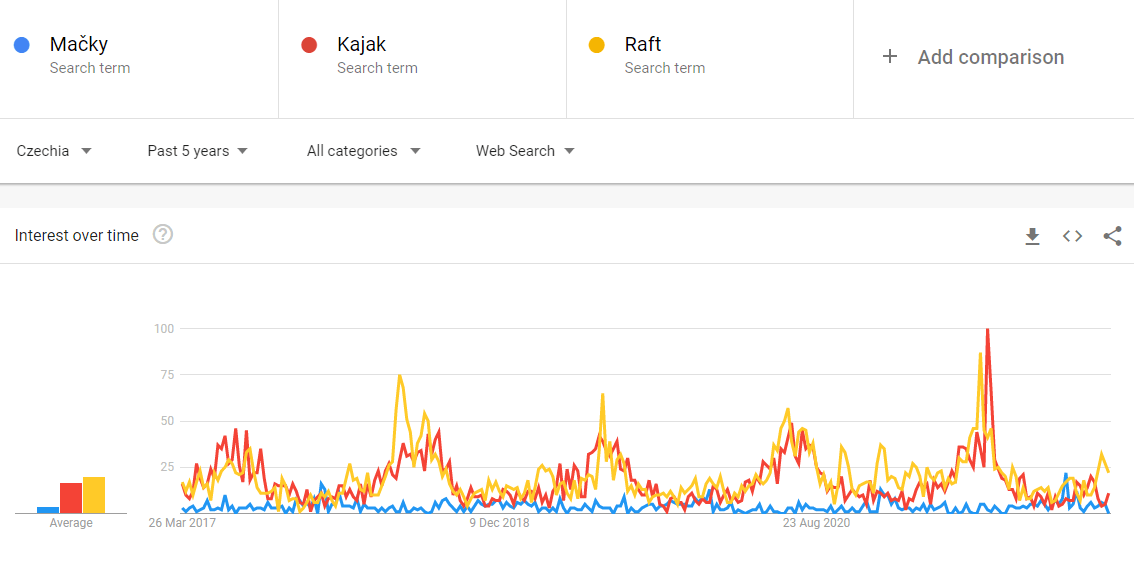Edit the Mačky search term
This screenshot has height=569, width=1134.
click(x=79, y=45)
